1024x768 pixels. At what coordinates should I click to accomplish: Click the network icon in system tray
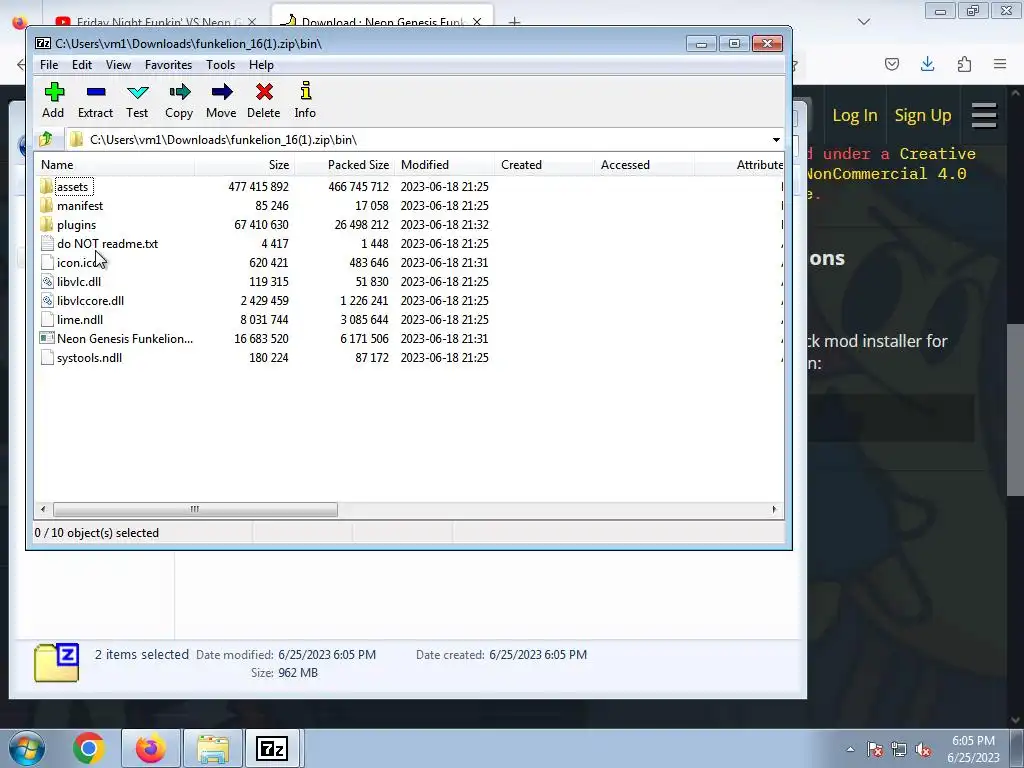pyautogui.click(x=899, y=749)
